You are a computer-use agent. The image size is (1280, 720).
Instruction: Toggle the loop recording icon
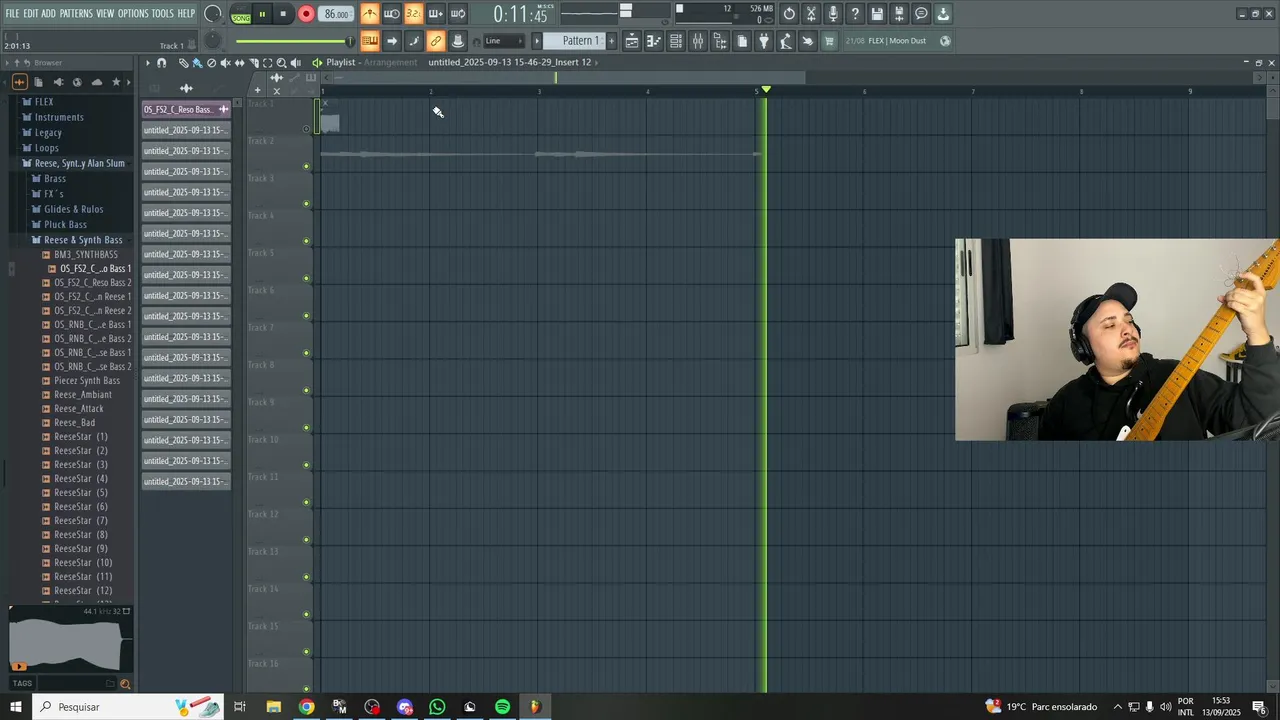tap(457, 14)
